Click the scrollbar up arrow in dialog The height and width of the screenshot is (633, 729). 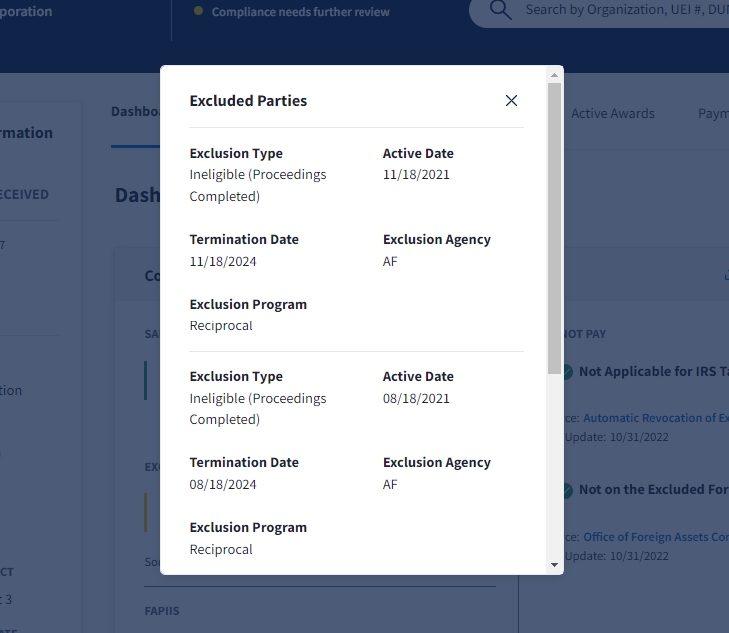click(554, 74)
